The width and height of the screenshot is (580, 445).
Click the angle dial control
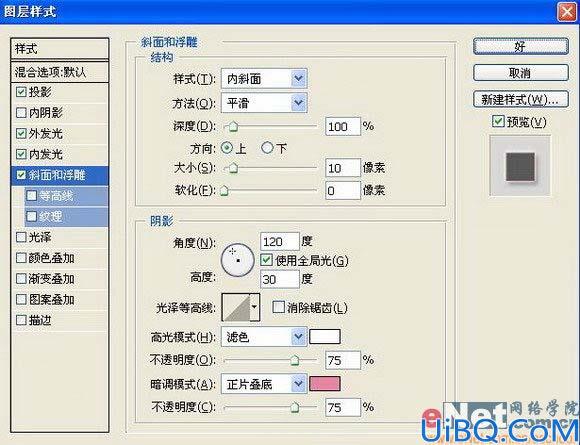point(237,260)
